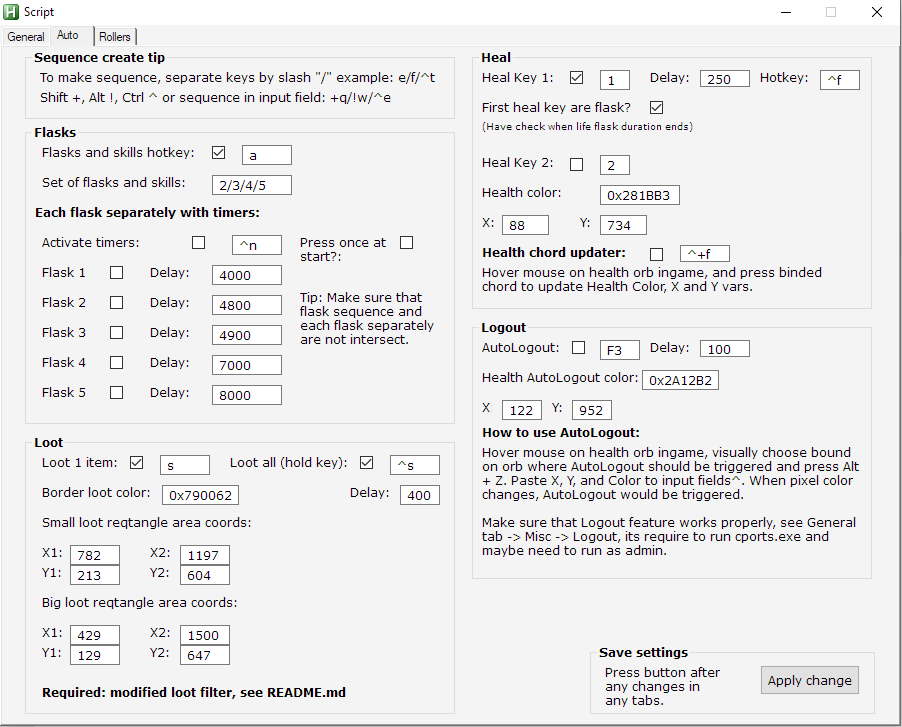This screenshot has width=902, height=727.
Task: Enable the Flask 1 checkbox
Action: 117,273
